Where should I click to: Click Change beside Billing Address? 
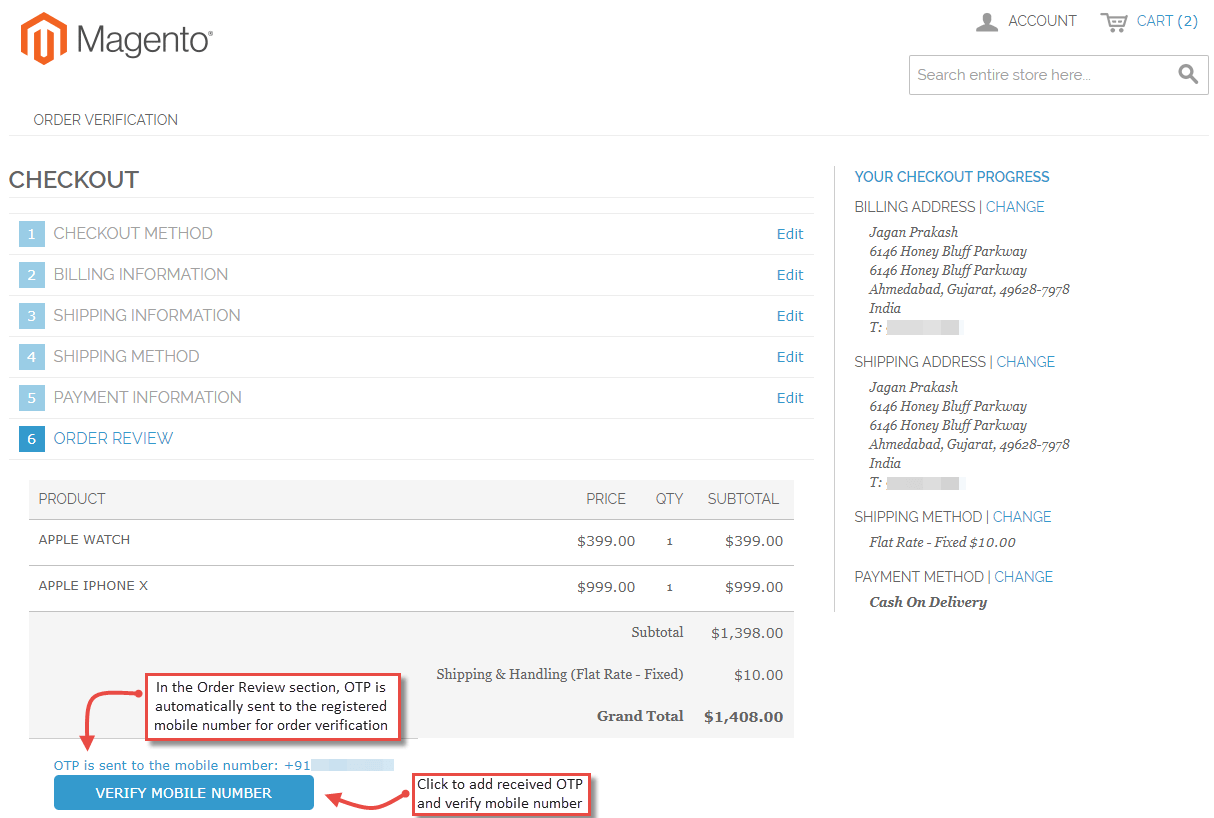1015,206
